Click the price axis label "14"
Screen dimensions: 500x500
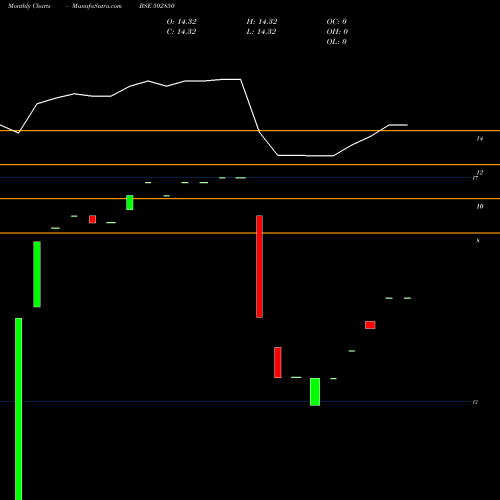point(480,138)
